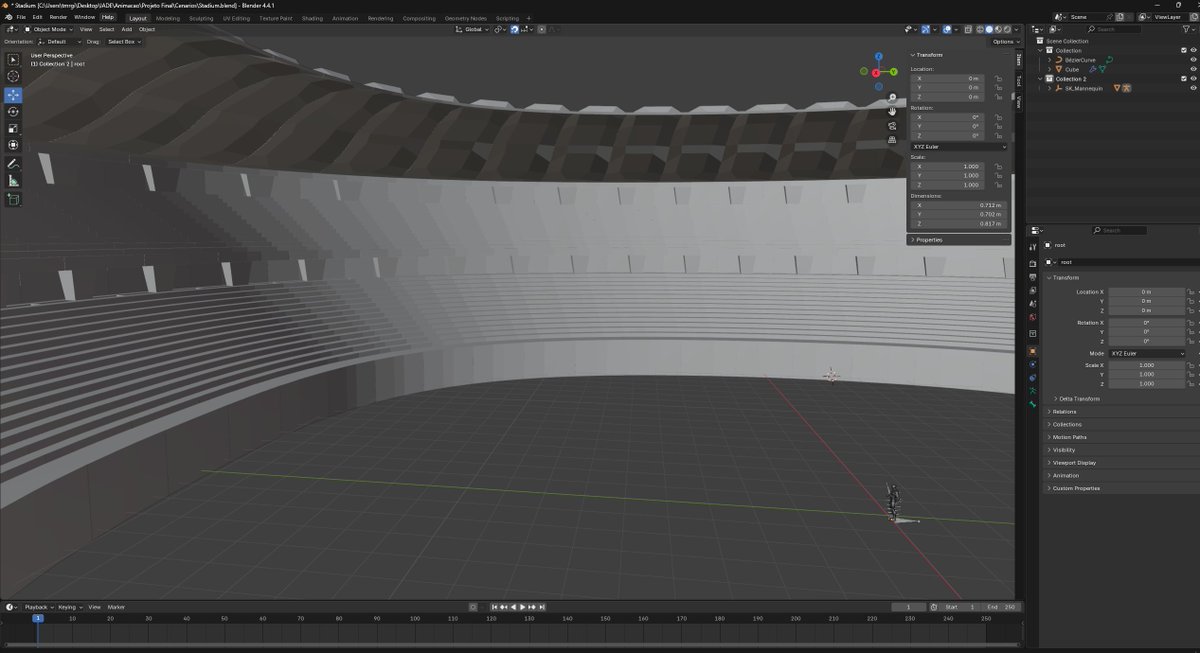Click the End frame field in the timeline
The width and height of the screenshot is (1200, 653).
[x=1004, y=606]
